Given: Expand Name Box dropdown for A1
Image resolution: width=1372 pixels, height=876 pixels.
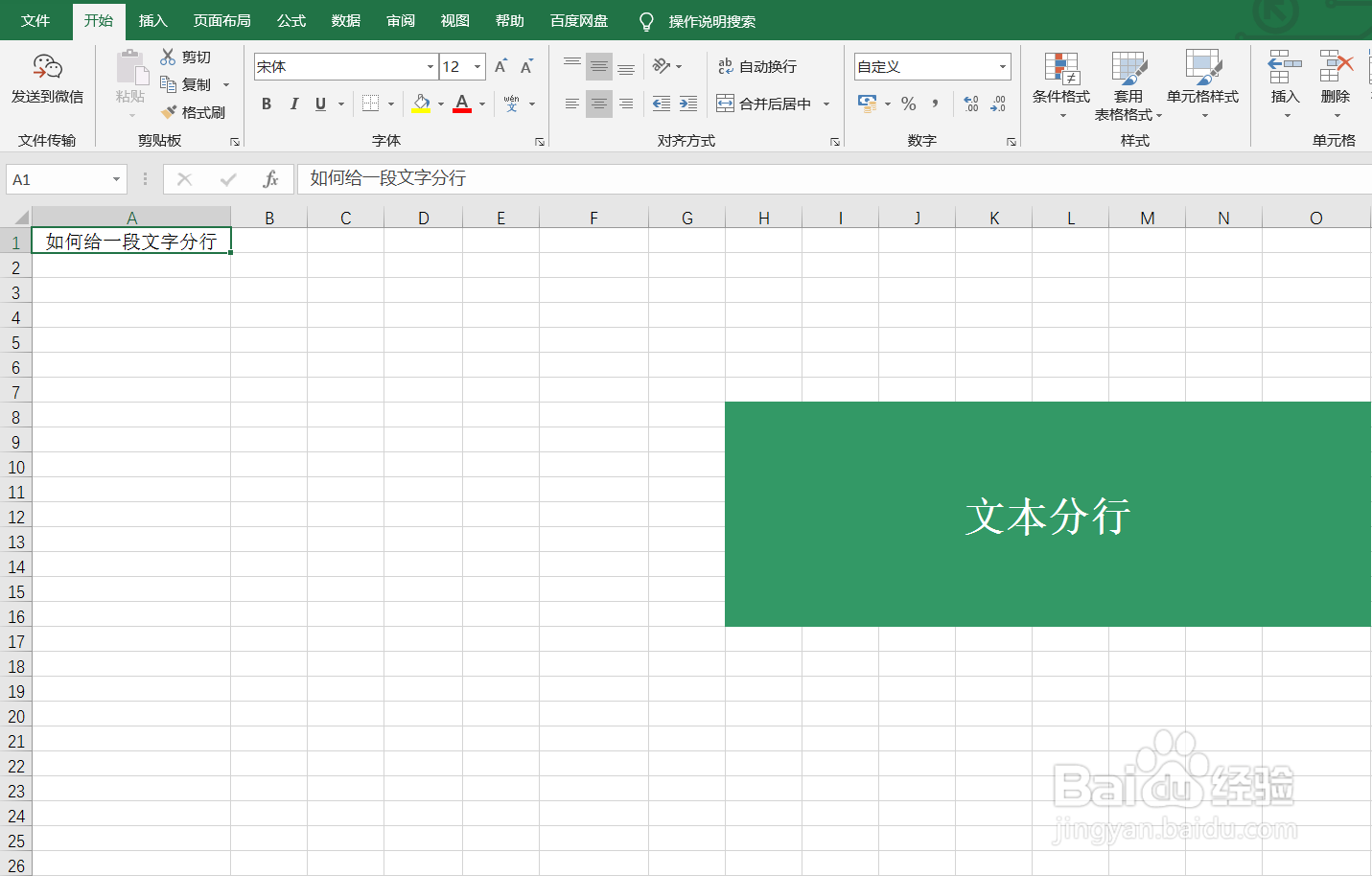Looking at the screenshot, I should coord(116,179).
